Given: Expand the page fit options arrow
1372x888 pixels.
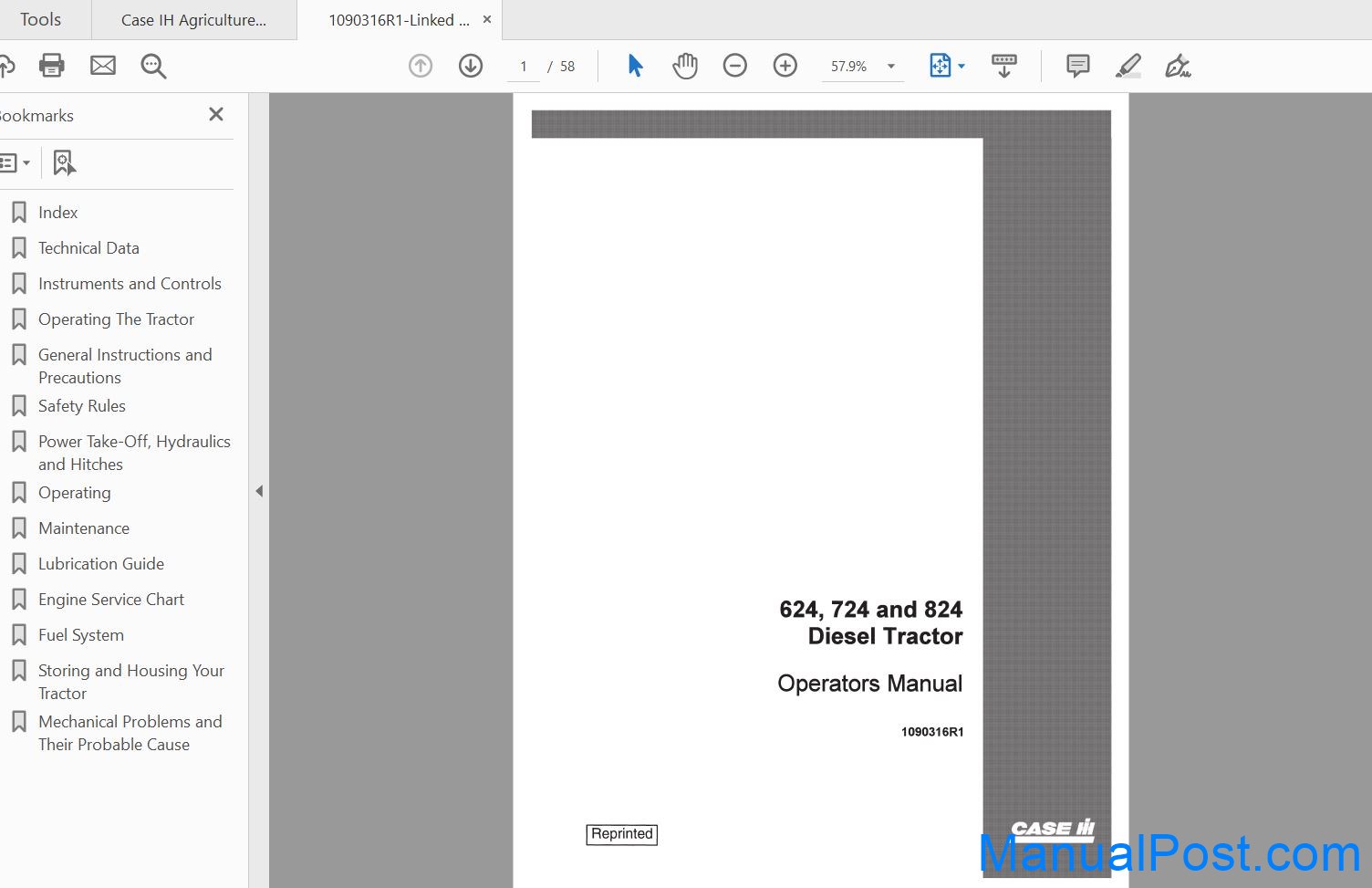Looking at the screenshot, I should pos(961,66).
